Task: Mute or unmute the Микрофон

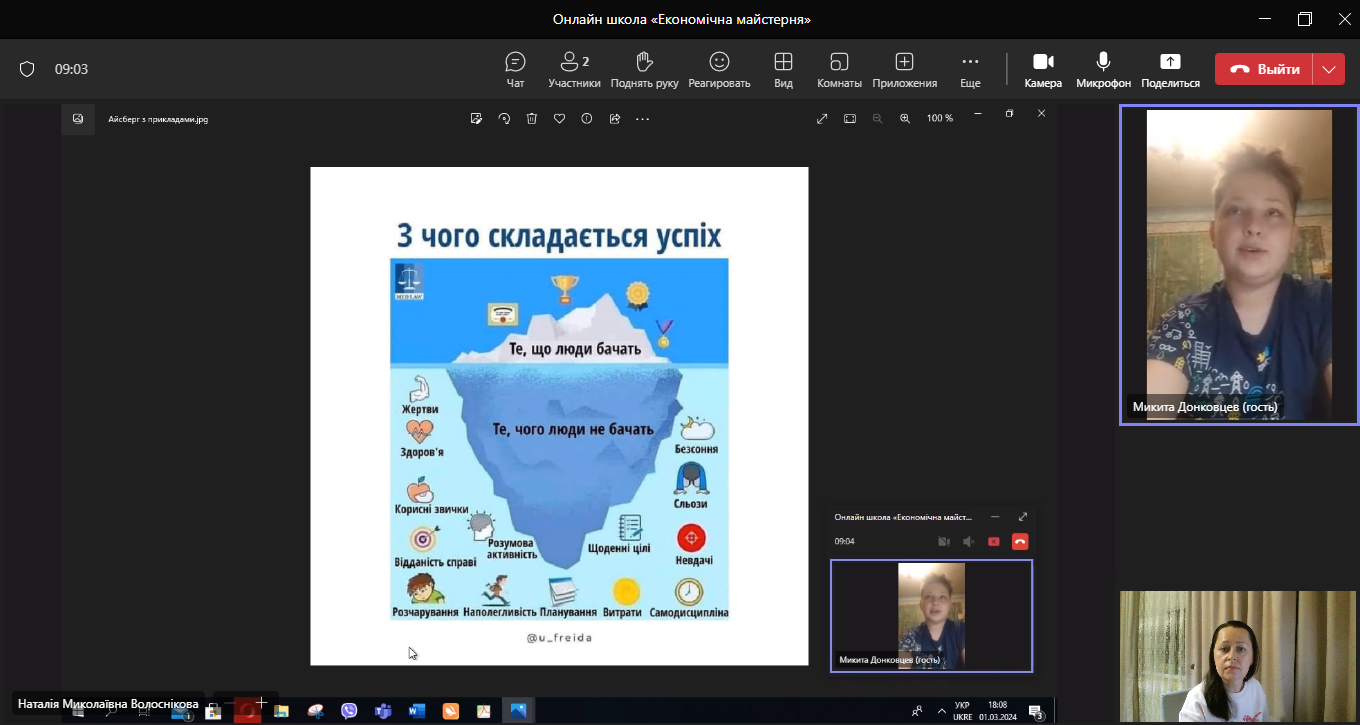Action: click(1103, 70)
